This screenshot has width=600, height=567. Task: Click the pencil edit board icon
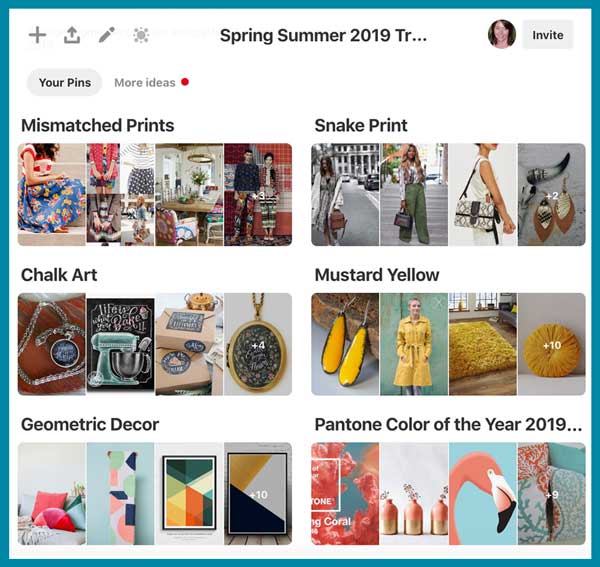107,35
